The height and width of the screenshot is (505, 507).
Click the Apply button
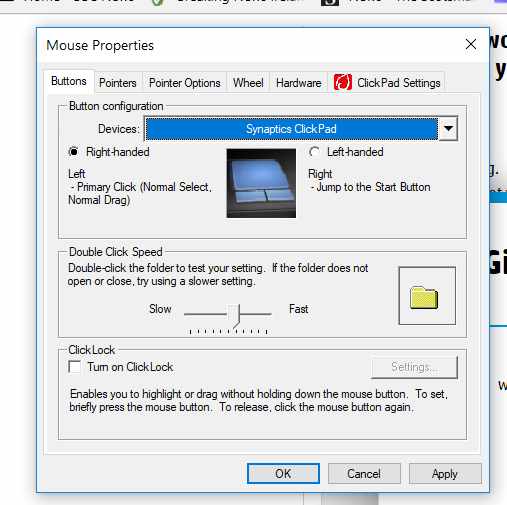445,473
